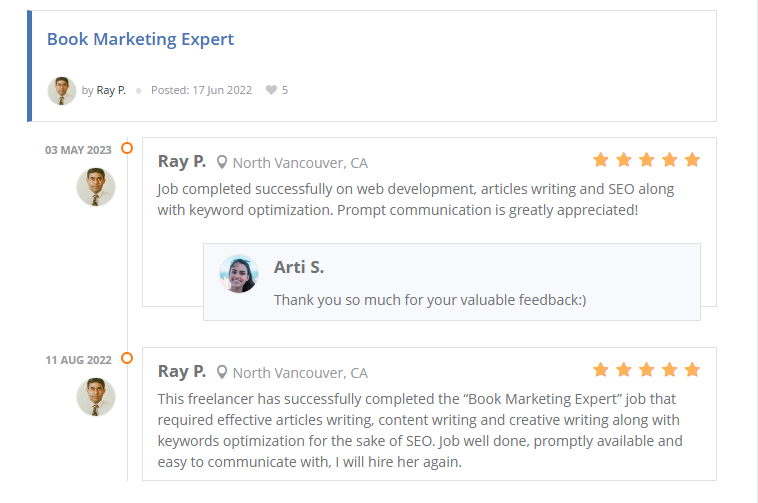Click the location pin in May 2023 review

222,162
